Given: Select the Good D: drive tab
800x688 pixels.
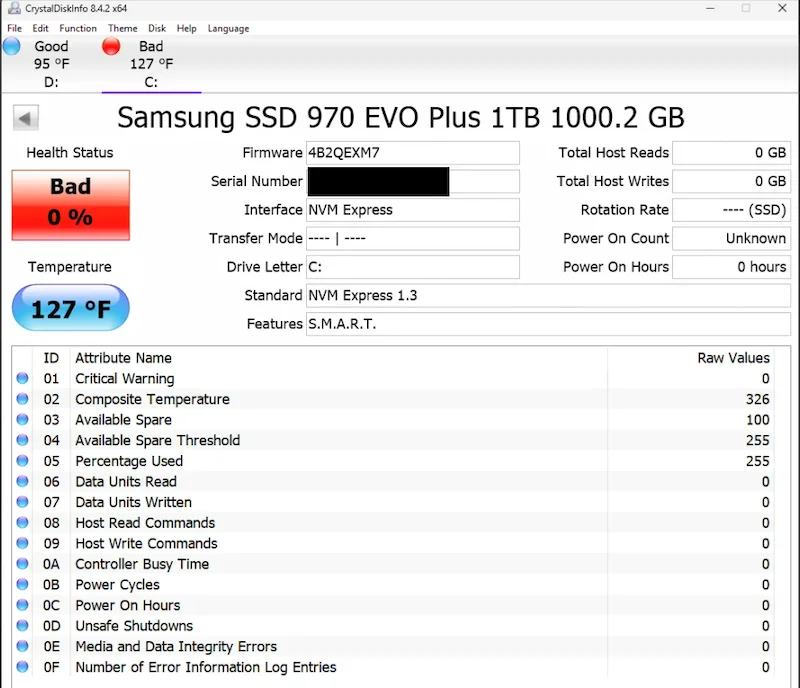Looking at the screenshot, I should click(x=51, y=64).
